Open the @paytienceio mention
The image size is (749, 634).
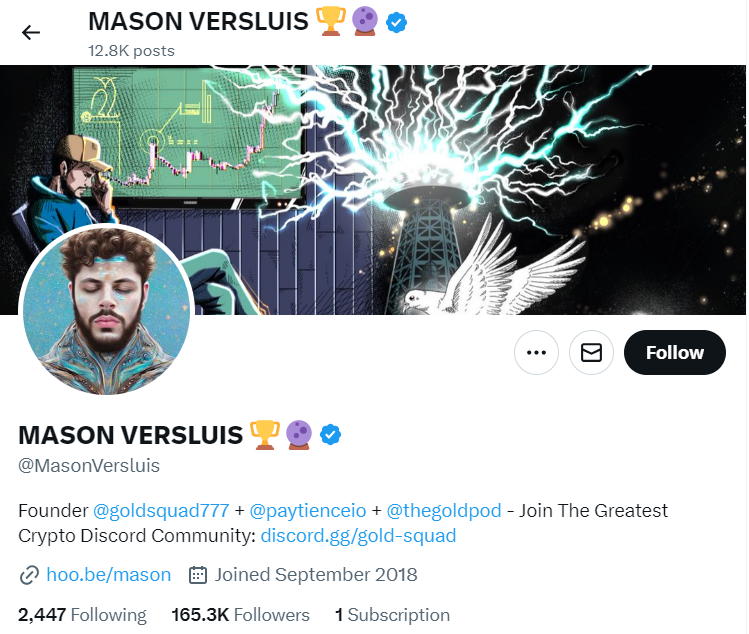308,511
